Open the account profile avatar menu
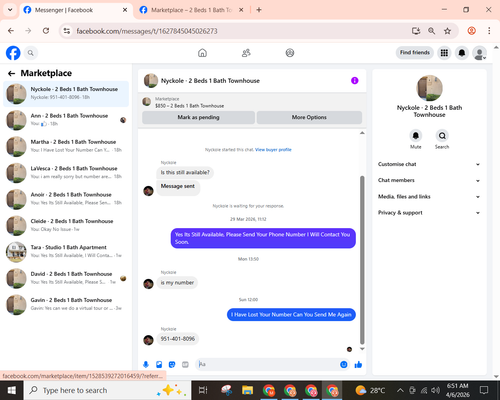The height and width of the screenshot is (400, 500). (479, 53)
